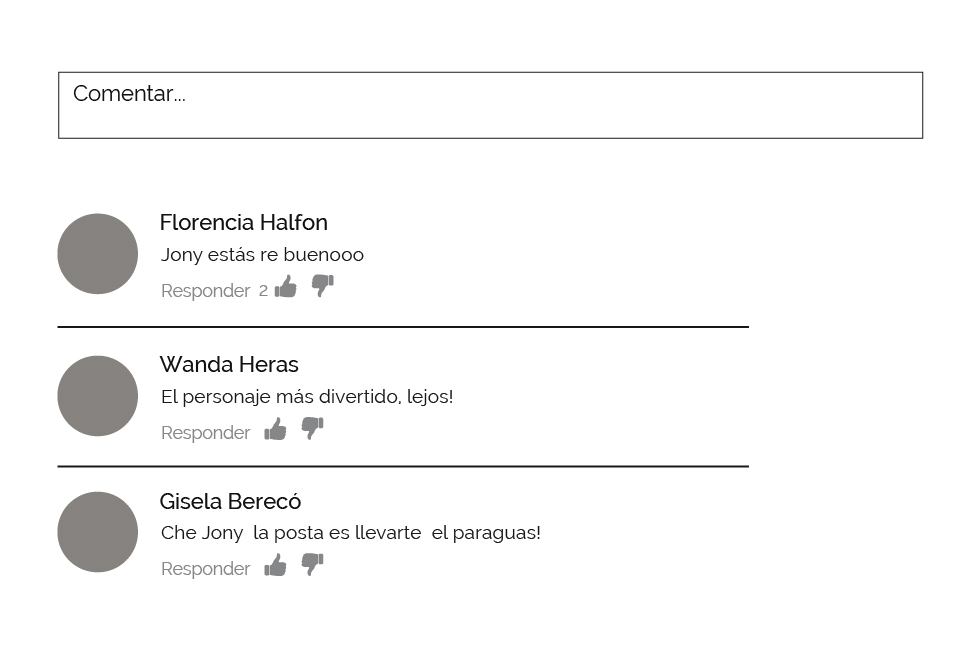
Task: Click the comment about llevarte el paraguas
Action: click(x=350, y=533)
